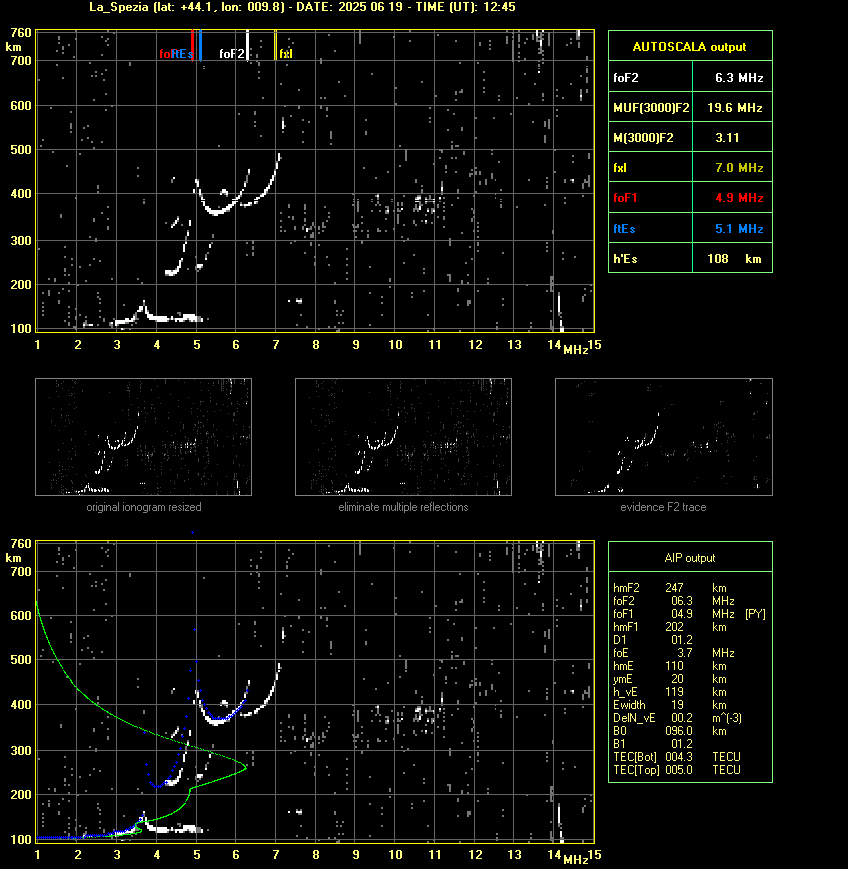This screenshot has width=848, height=869.
Task: Click the h'Es value '108 km'
Action: point(734,259)
